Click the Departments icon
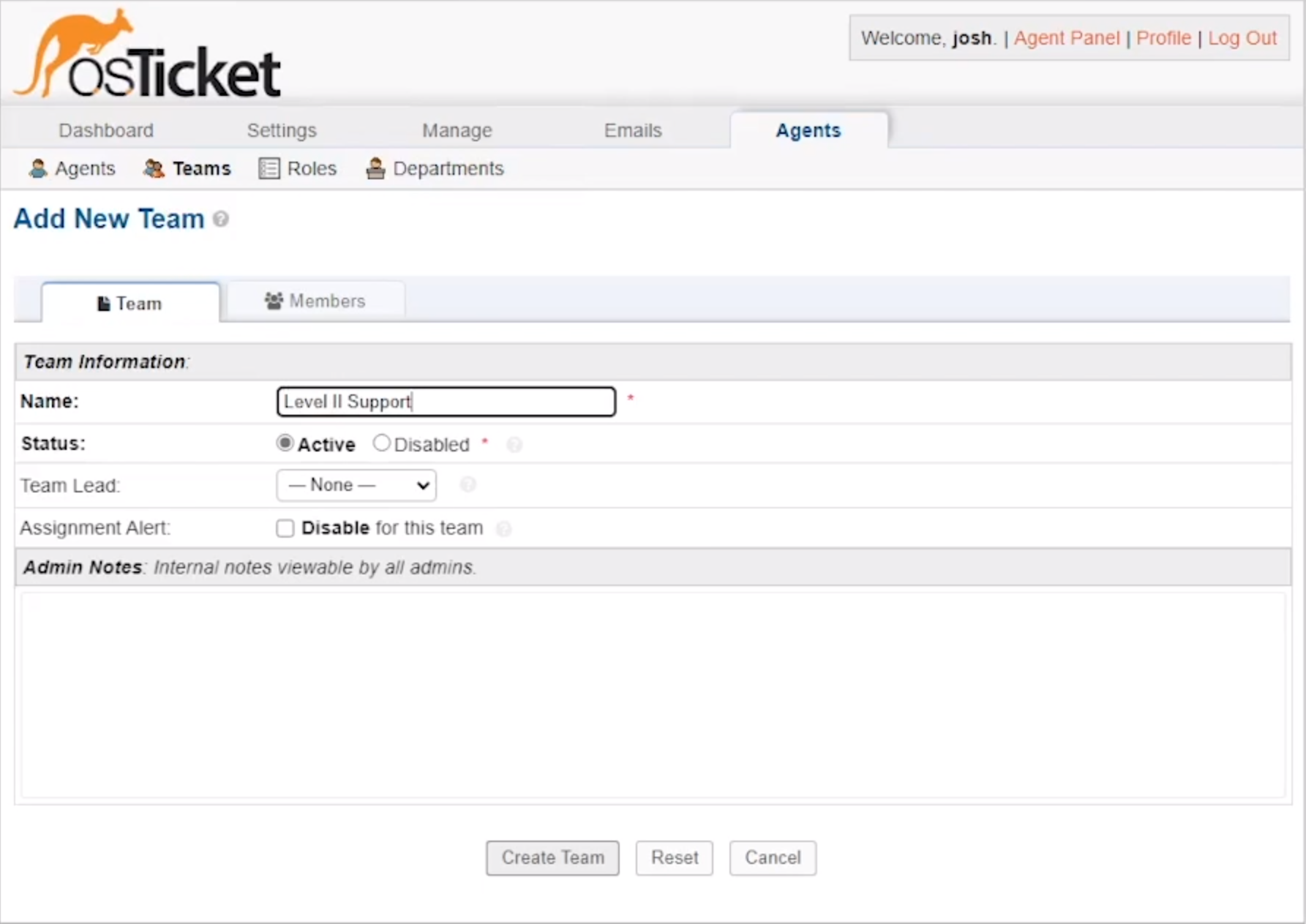The width and height of the screenshot is (1306, 924). (375, 168)
